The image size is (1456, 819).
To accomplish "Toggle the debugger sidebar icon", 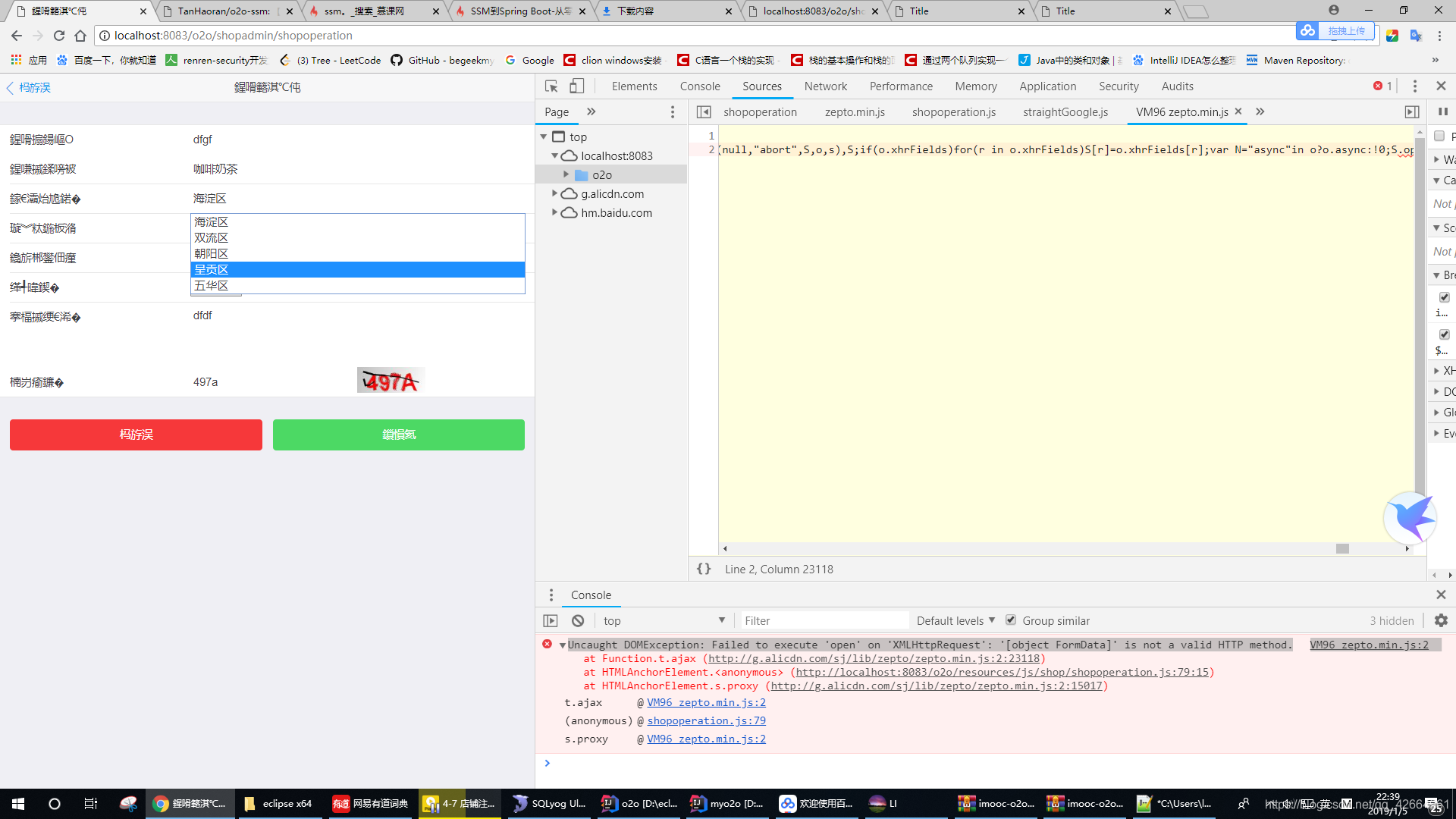I will click(x=1412, y=112).
